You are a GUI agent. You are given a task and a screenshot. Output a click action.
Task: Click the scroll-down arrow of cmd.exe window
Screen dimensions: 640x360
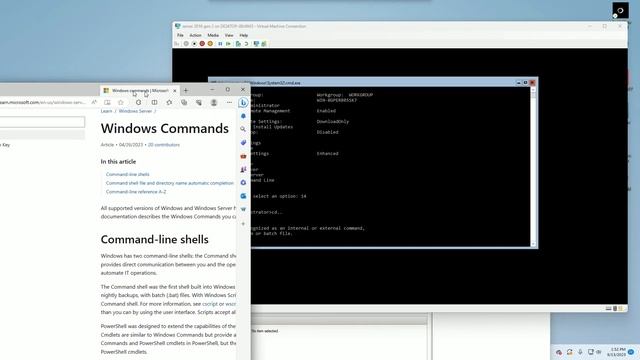click(533, 244)
